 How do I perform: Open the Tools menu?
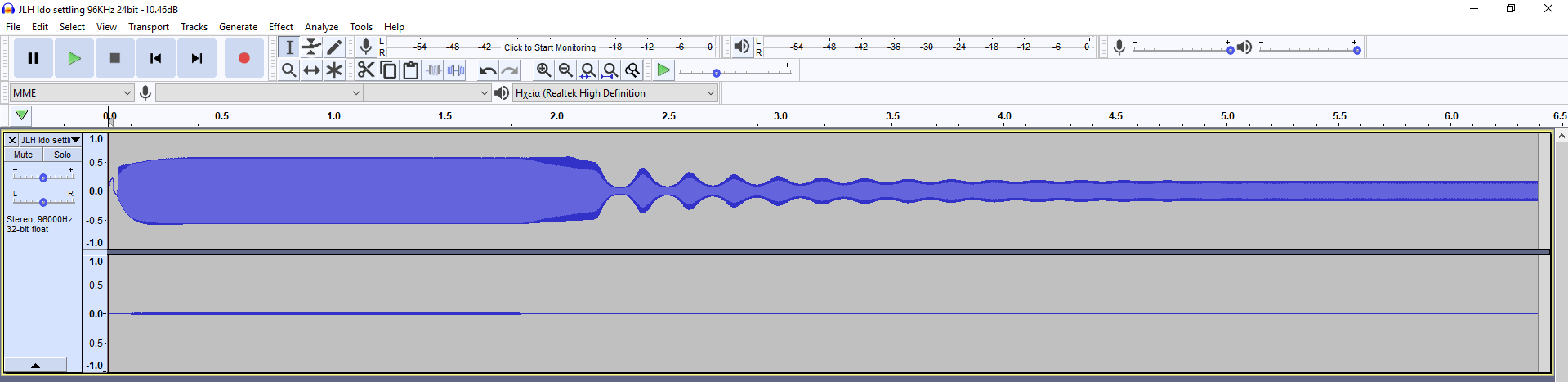coord(361,27)
